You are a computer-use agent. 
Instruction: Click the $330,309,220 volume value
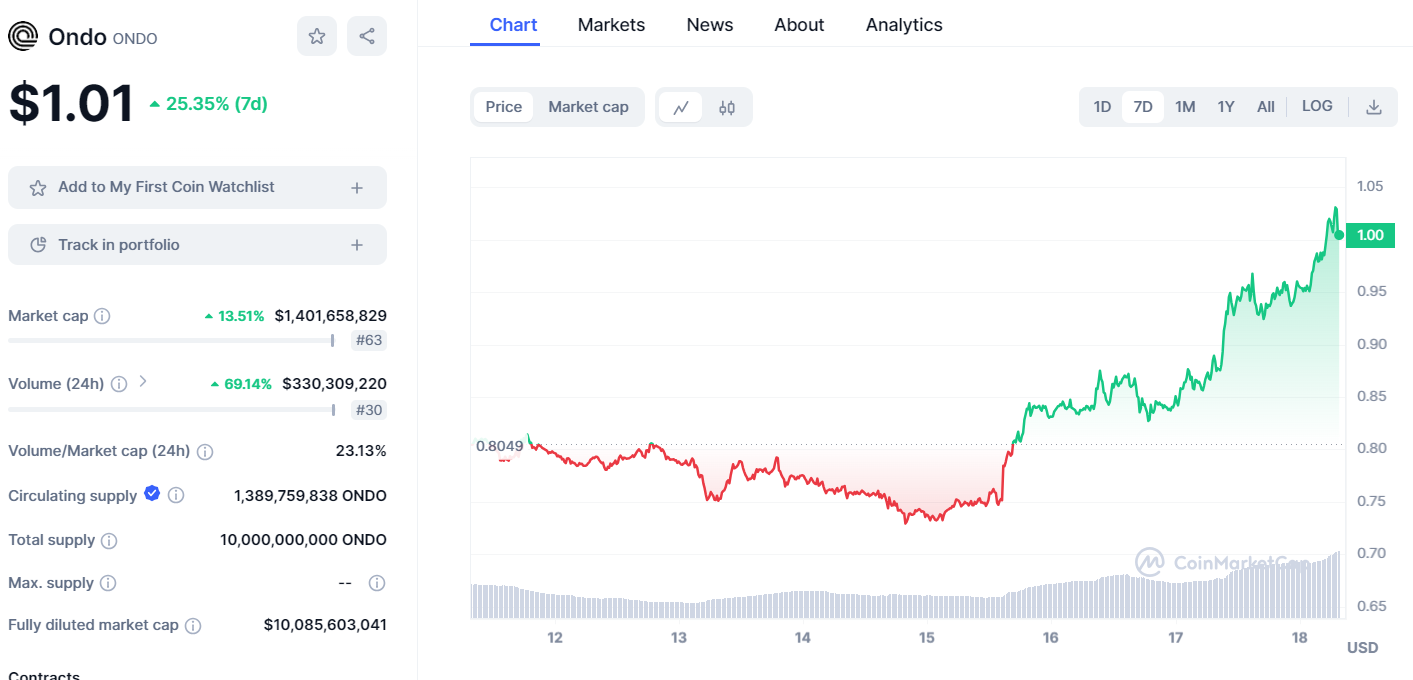click(334, 384)
